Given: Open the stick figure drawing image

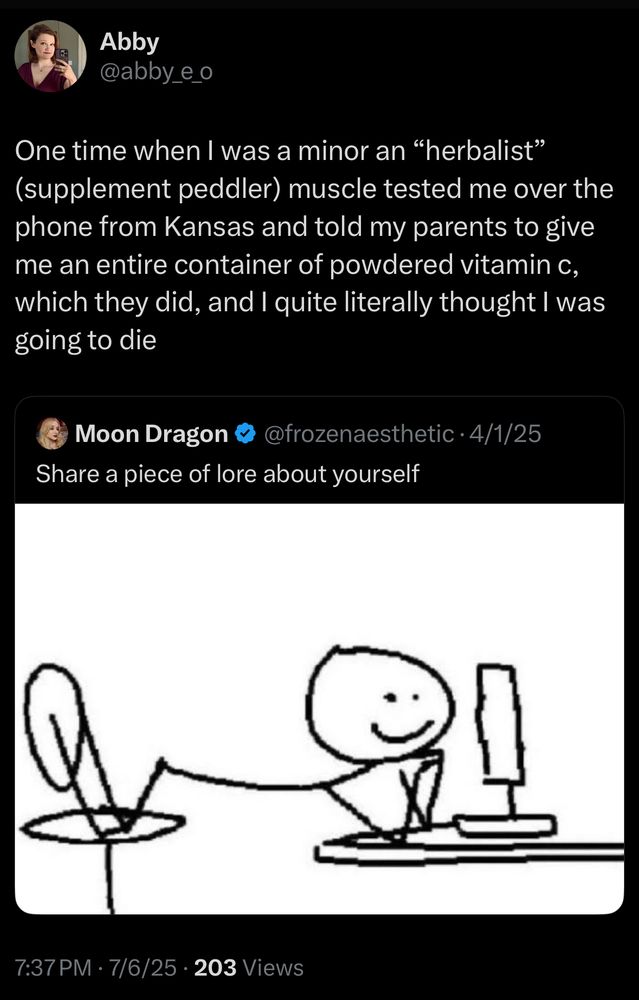Looking at the screenshot, I should 319,708.
